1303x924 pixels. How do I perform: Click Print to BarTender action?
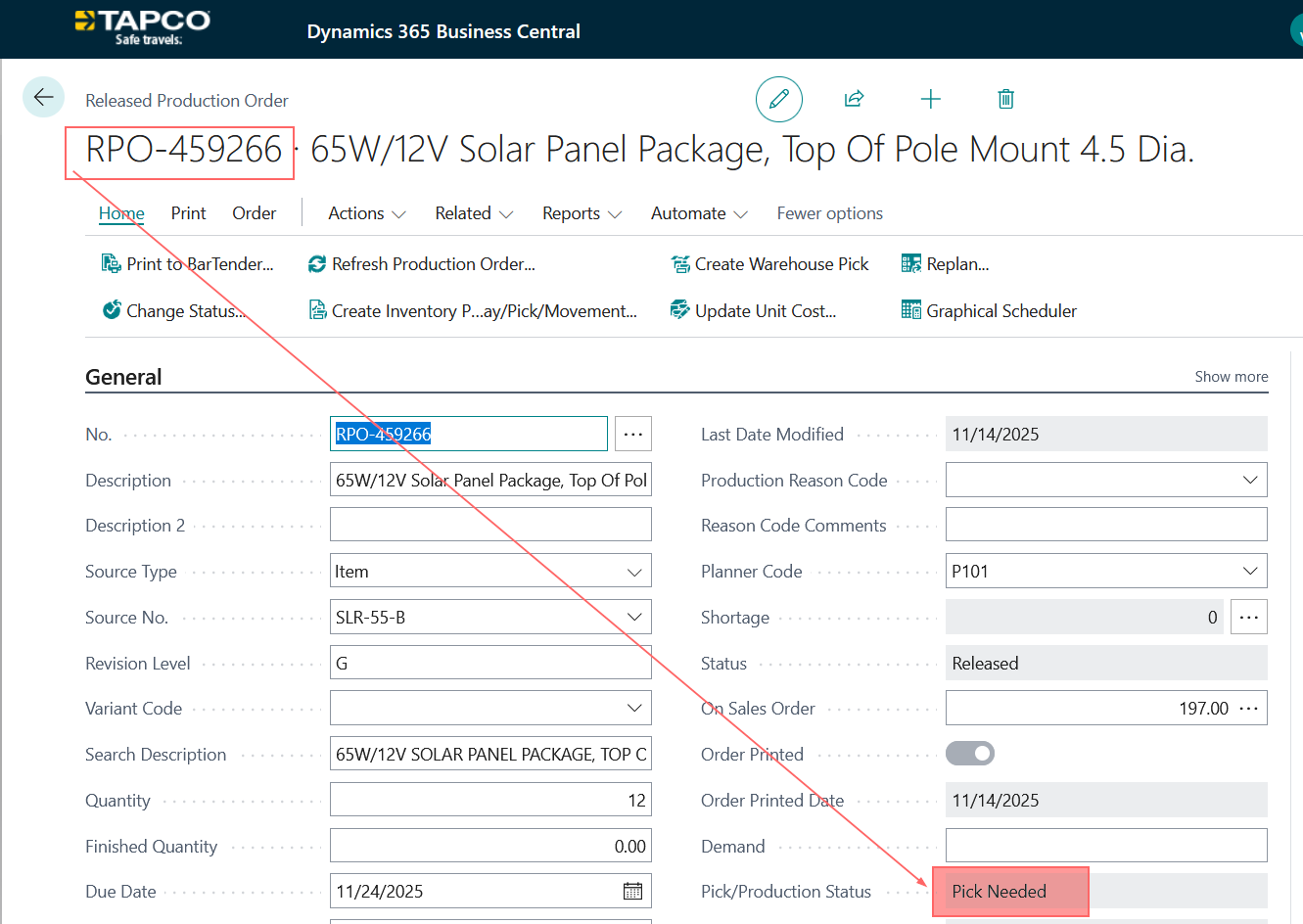click(x=188, y=264)
